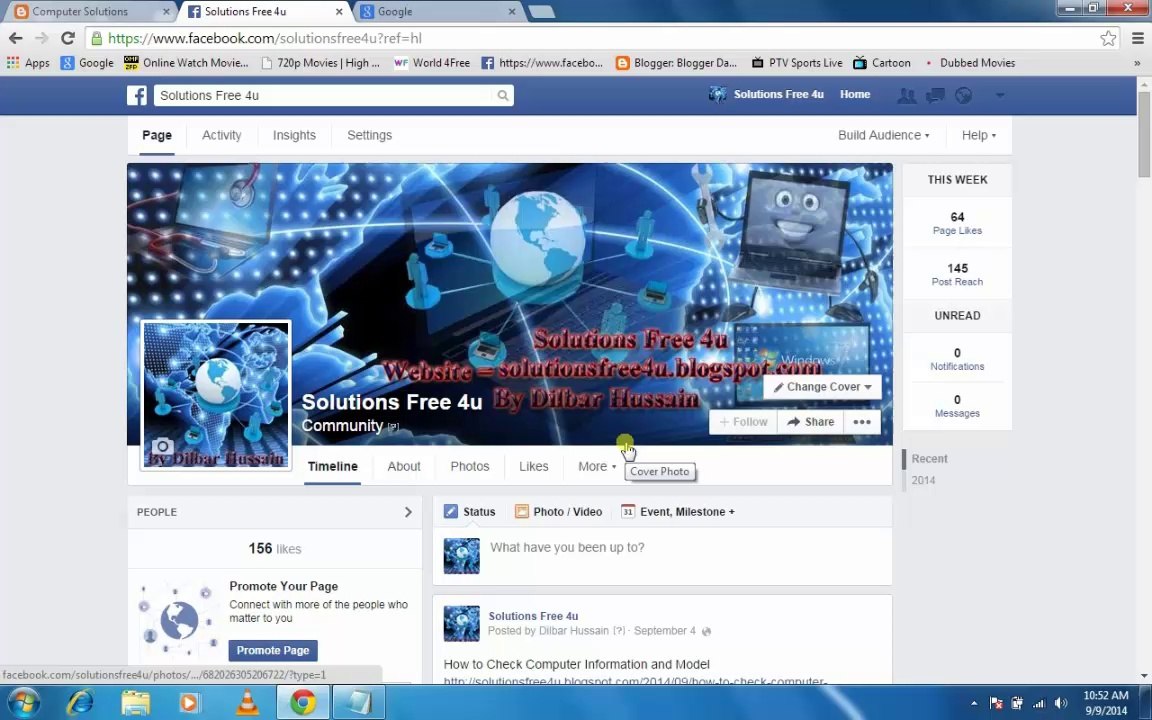Jump to Recent in timeline
The image size is (1152, 720).
tap(929, 458)
